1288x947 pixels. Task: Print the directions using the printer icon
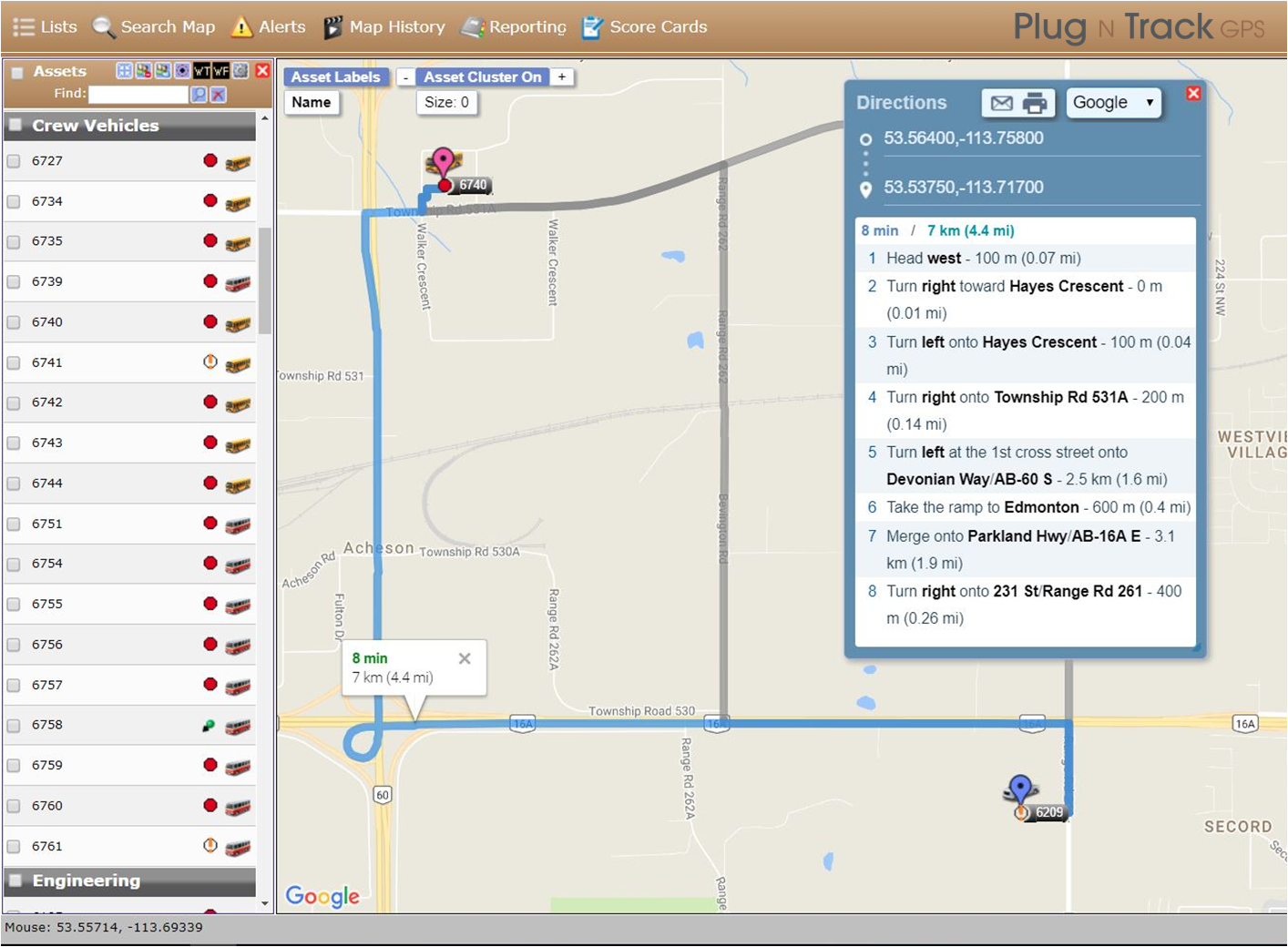click(x=1036, y=103)
